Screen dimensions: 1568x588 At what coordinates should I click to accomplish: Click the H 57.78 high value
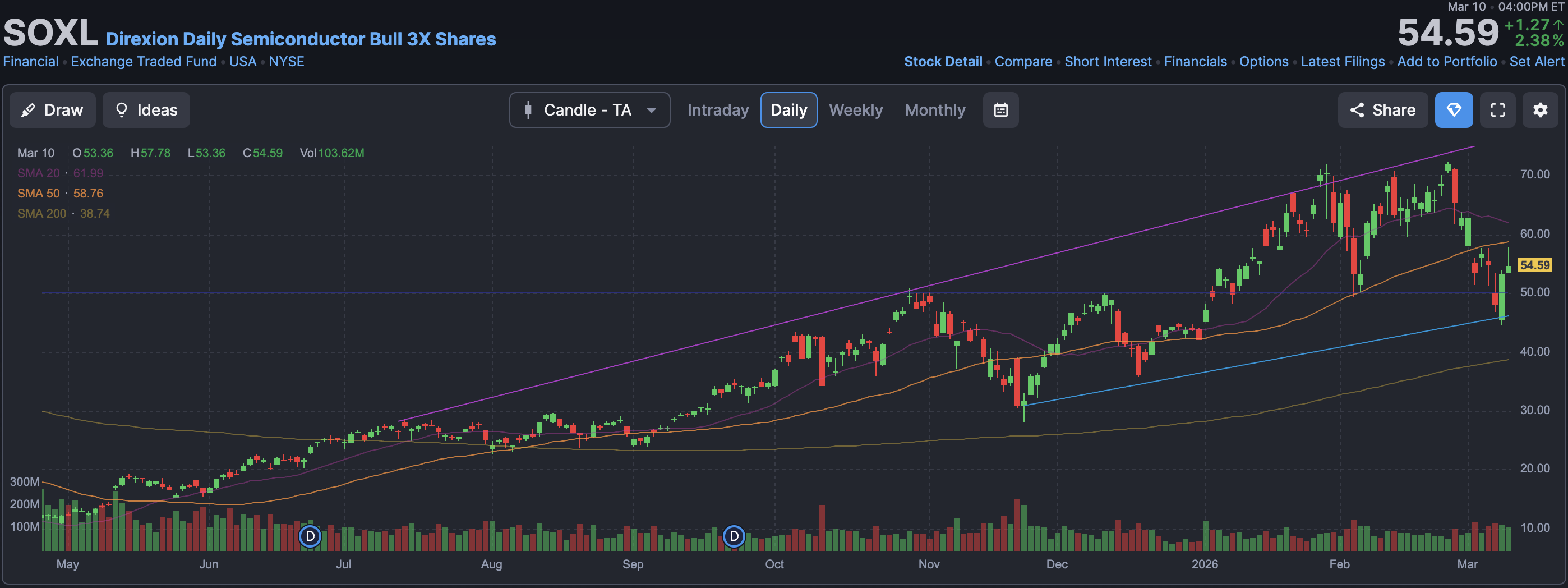click(x=150, y=153)
